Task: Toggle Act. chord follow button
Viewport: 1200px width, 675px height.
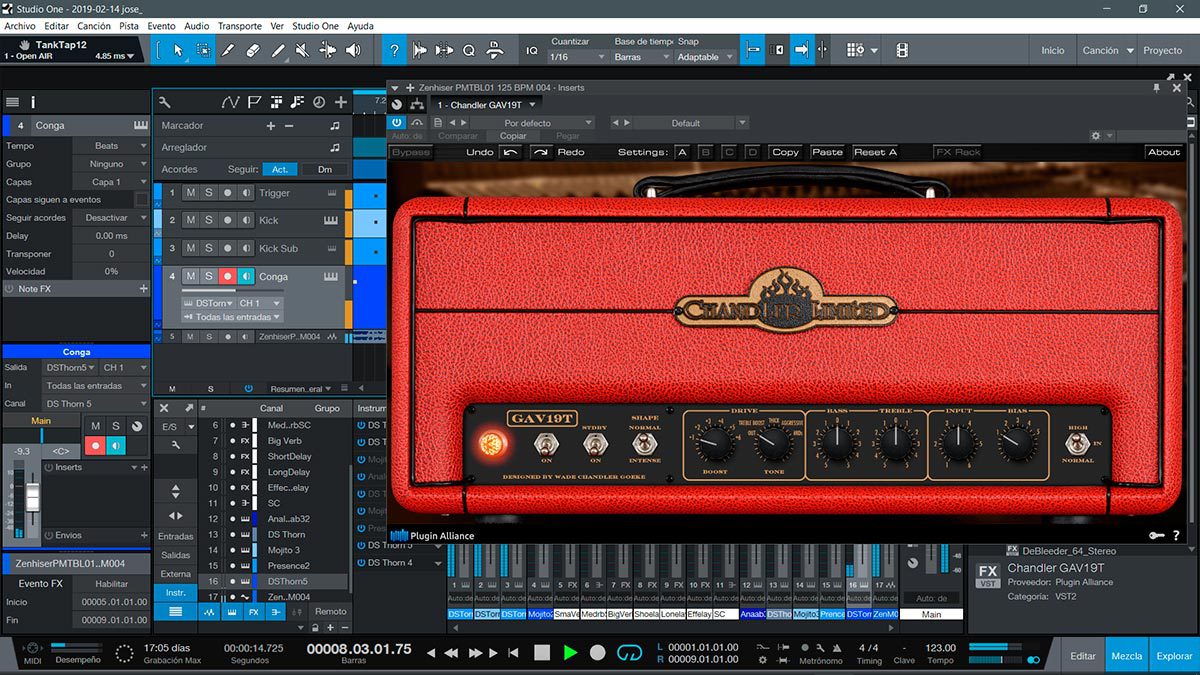Action: pos(280,169)
